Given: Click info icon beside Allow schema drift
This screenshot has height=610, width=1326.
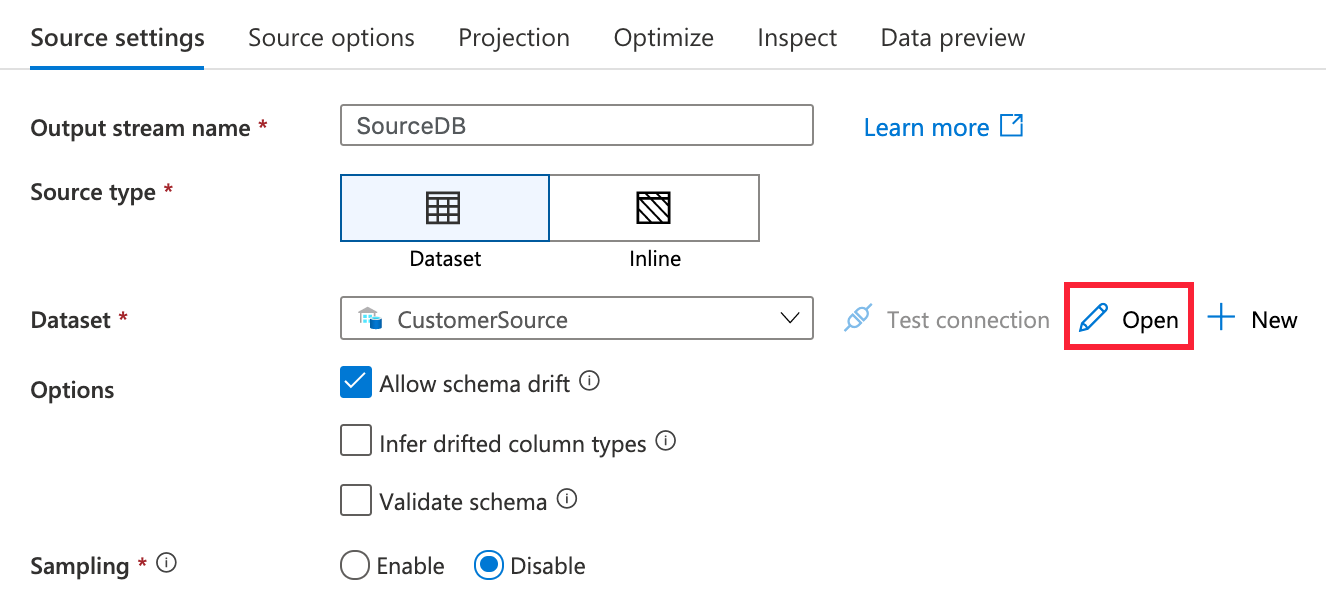Looking at the screenshot, I should [590, 382].
